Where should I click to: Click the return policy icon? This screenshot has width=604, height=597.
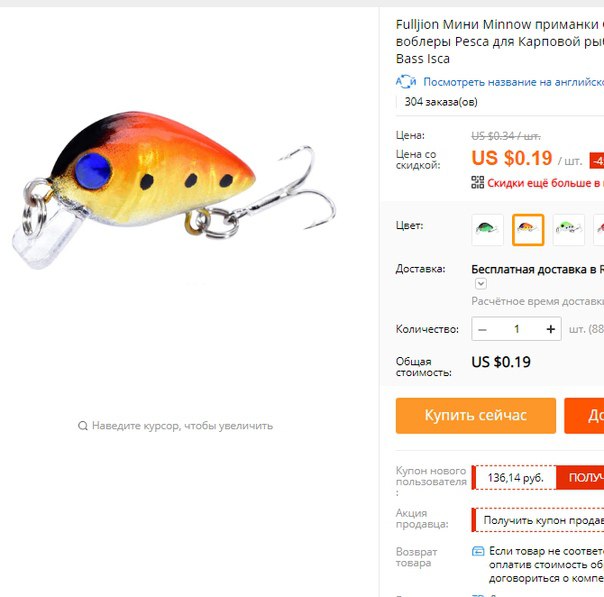pyautogui.click(x=478, y=551)
